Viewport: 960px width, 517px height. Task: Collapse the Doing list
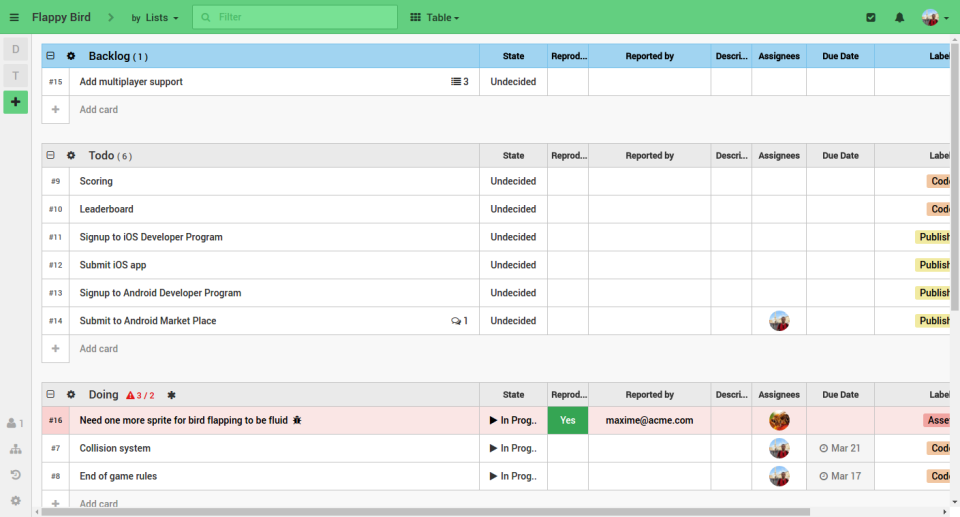click(51, 395)
